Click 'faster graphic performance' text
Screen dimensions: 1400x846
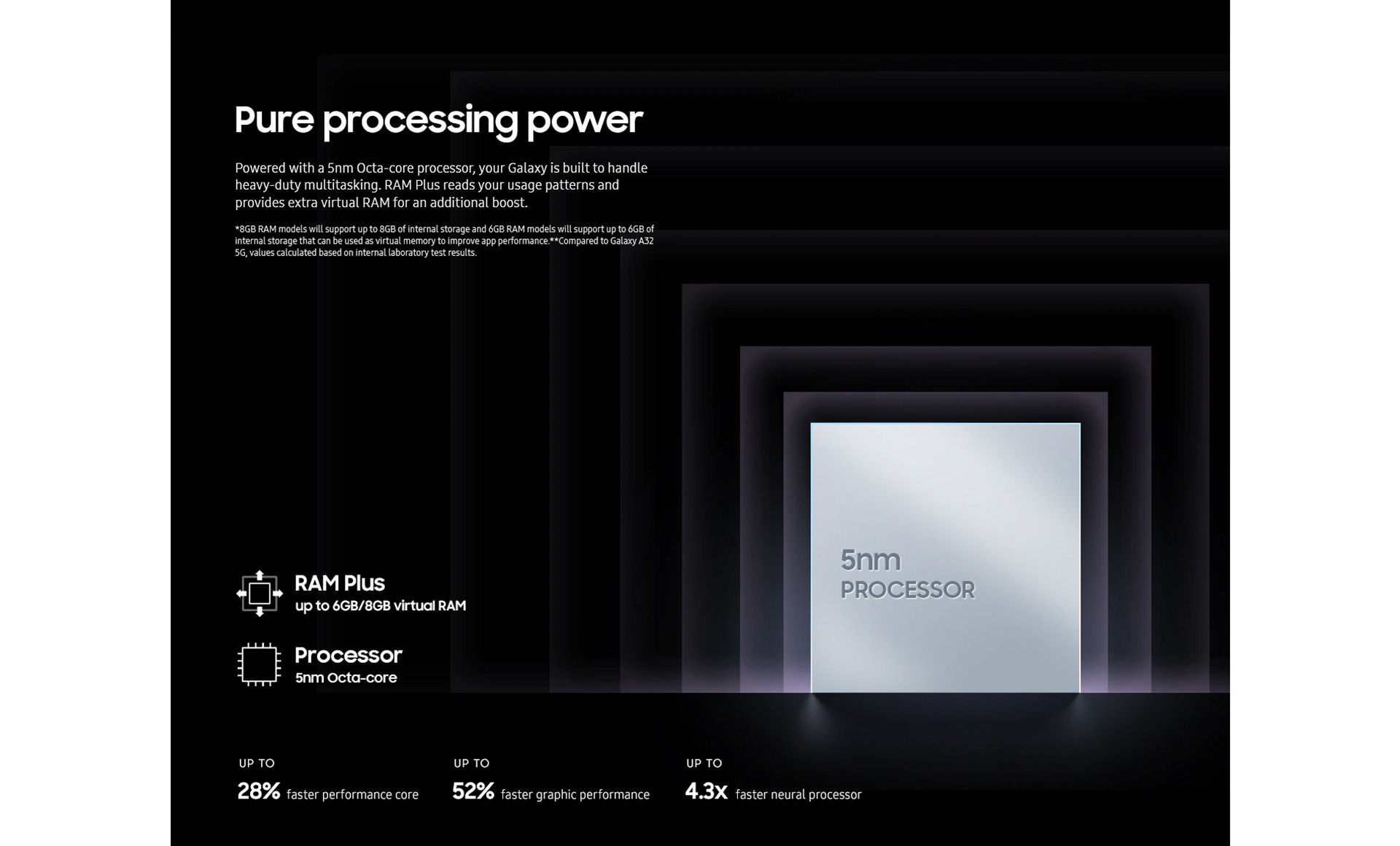pos(575,795)
